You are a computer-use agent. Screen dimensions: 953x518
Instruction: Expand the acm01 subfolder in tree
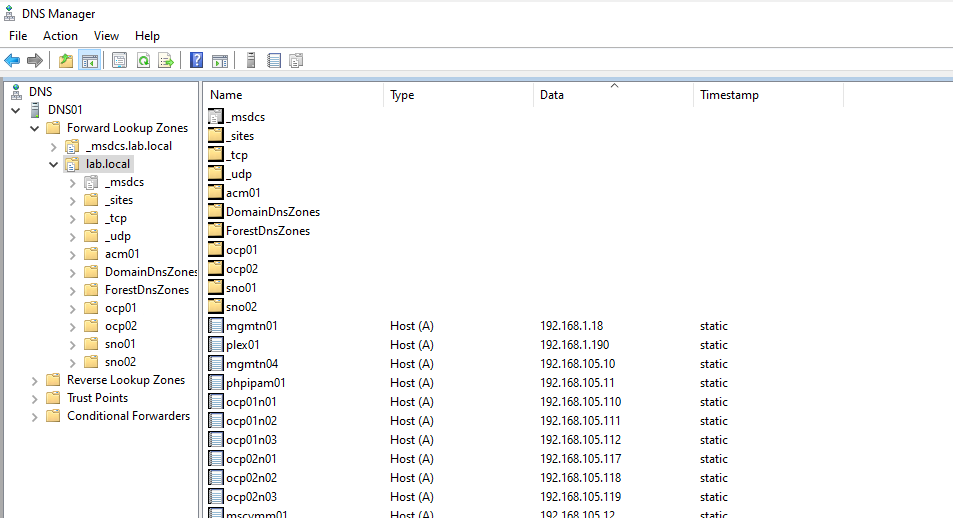click(x=72, y=255)
